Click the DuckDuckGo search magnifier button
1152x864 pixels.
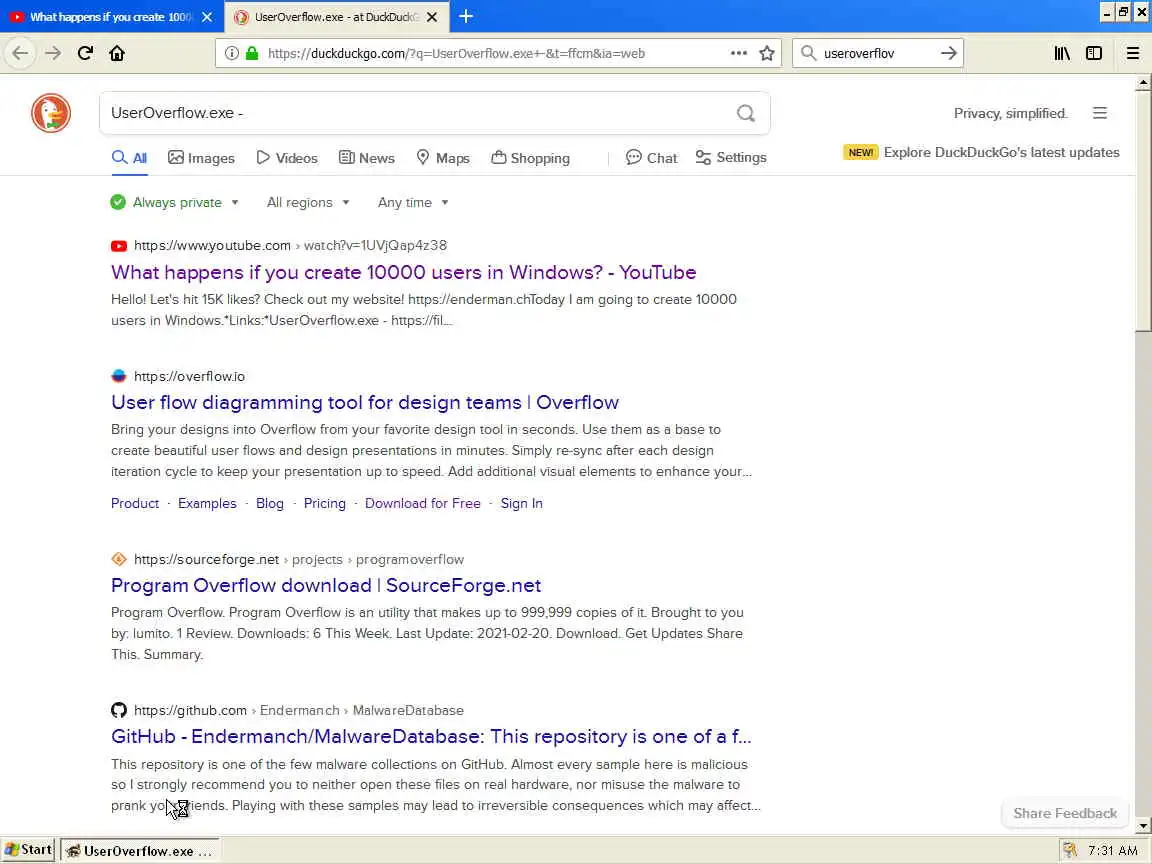746,113
